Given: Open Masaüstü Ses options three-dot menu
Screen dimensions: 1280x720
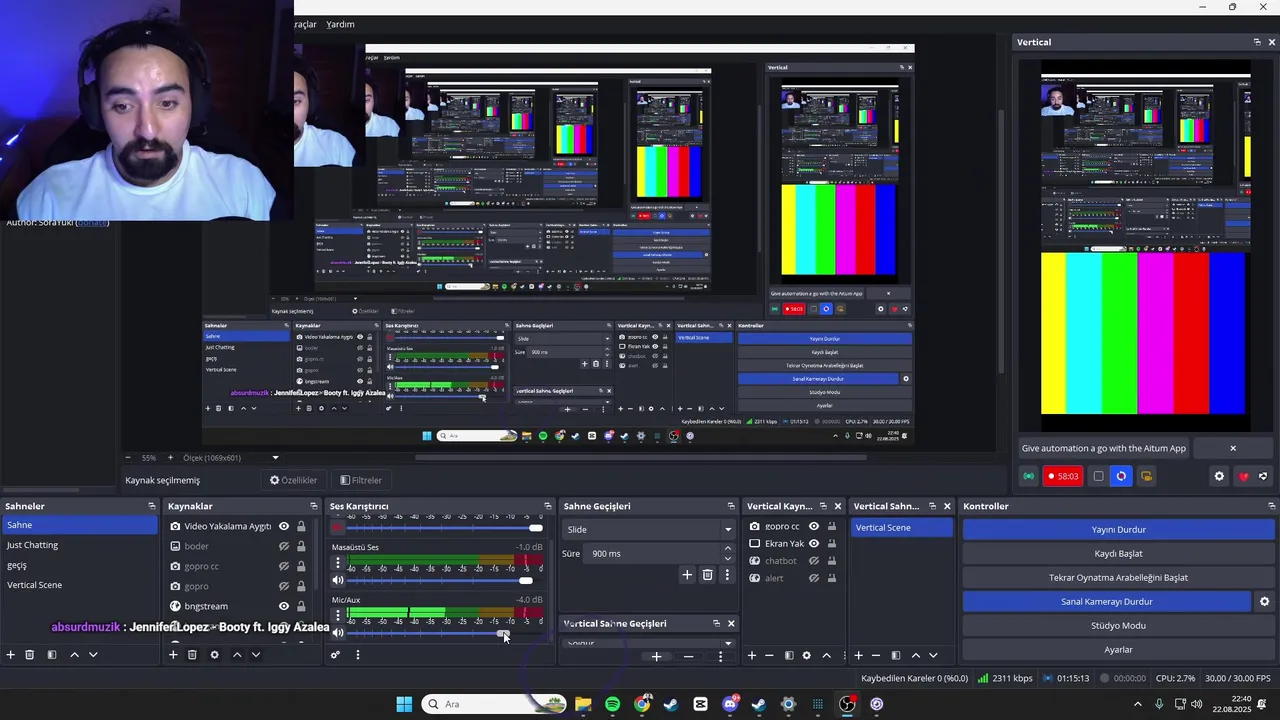Looking at the screenshot, I should pos(337,564).
